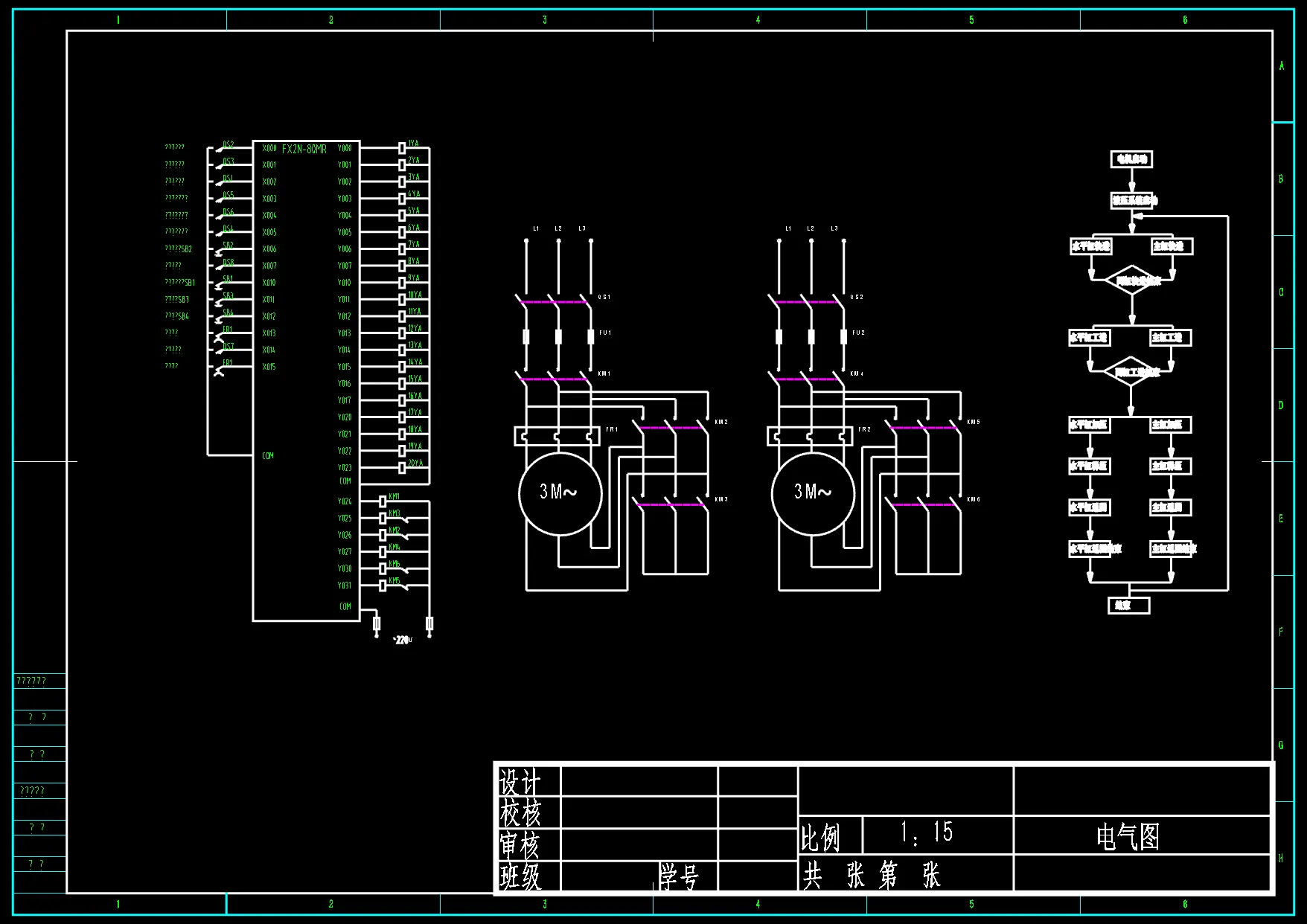1307x924 pixels.
Task: Click the Y023 output terminal label
Action: point(345,468)
